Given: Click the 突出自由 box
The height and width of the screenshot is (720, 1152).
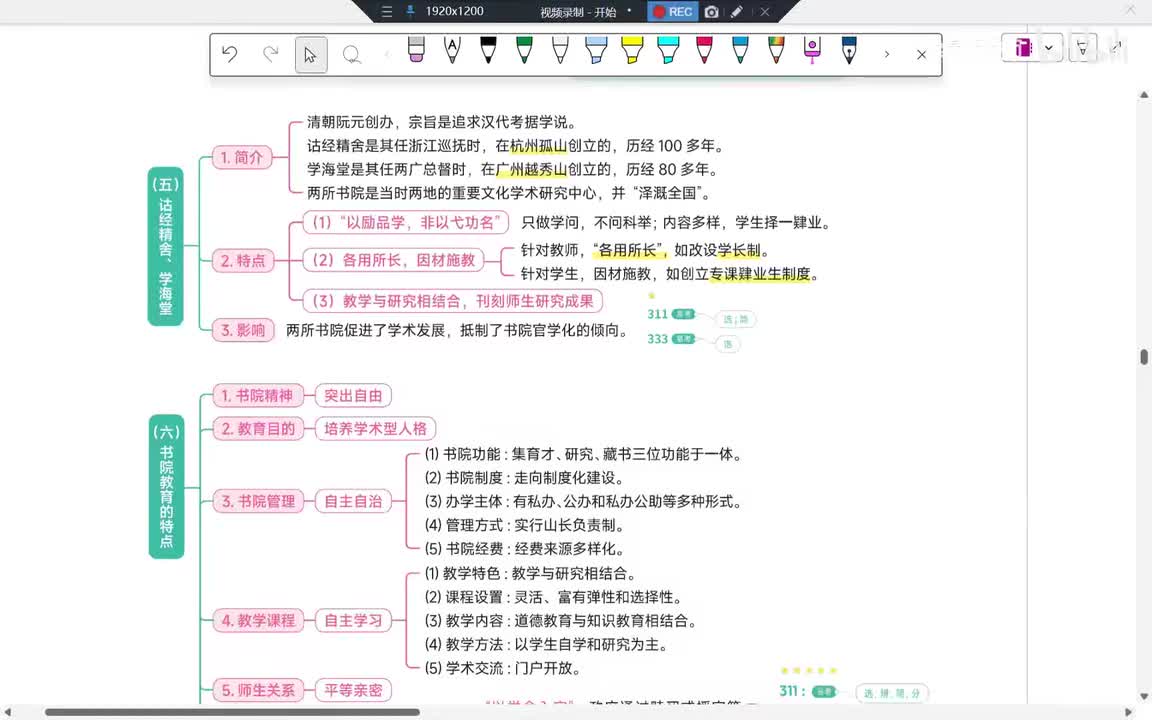Looking at the screenshot, I should [353, 396].
